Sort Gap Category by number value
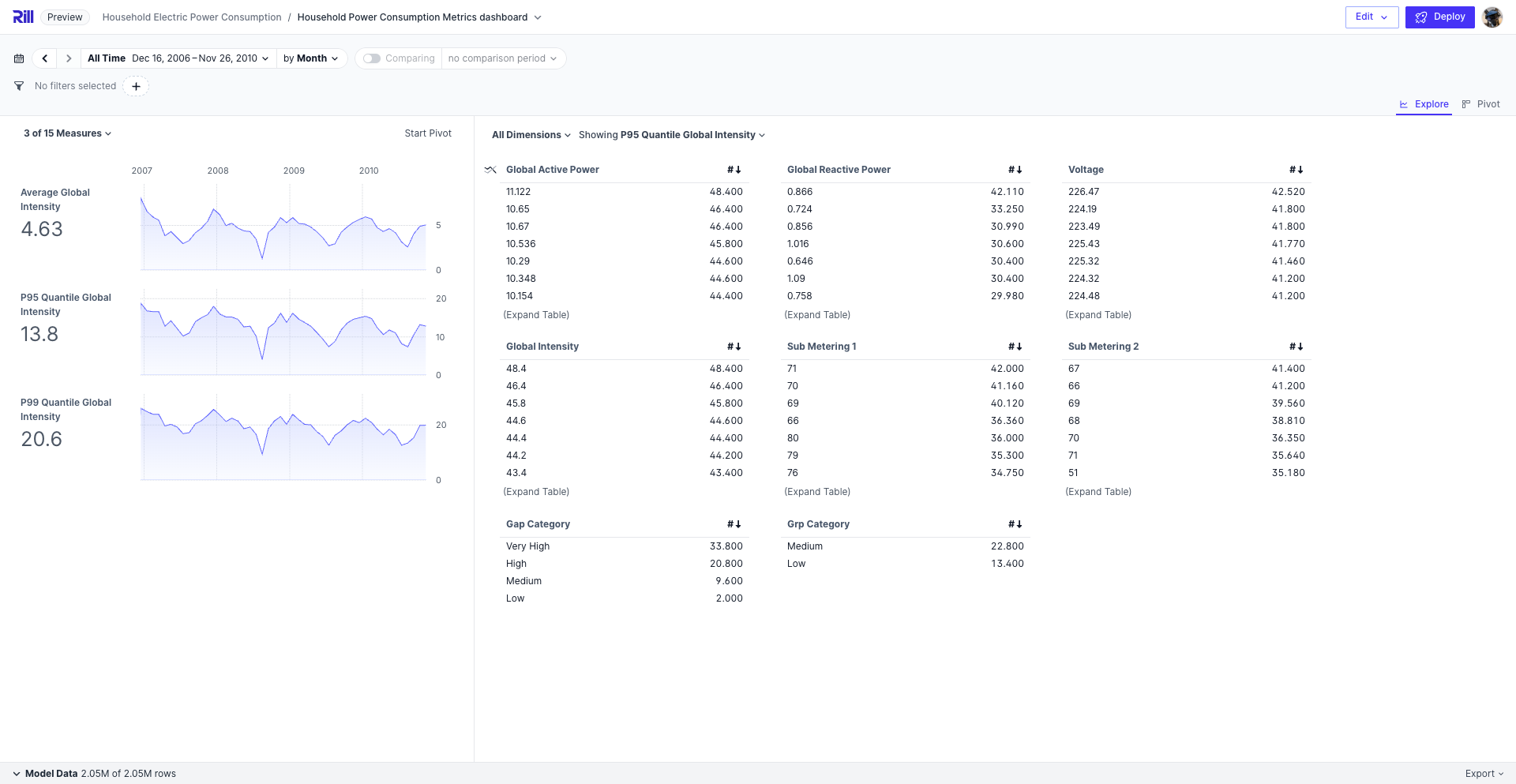 (735, 523)
